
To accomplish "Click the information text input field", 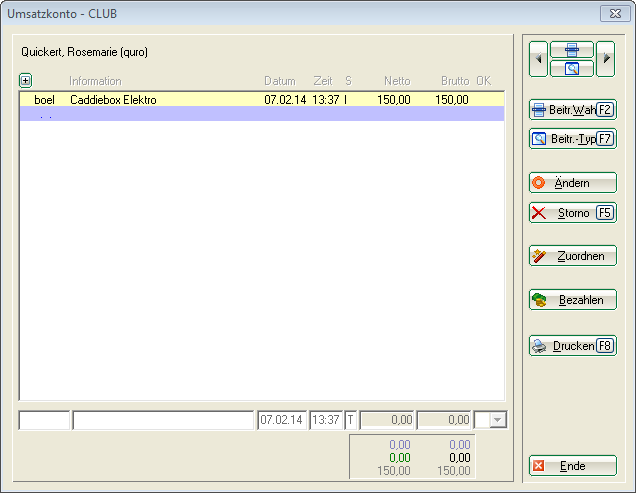I will click(x=163, y=420).
